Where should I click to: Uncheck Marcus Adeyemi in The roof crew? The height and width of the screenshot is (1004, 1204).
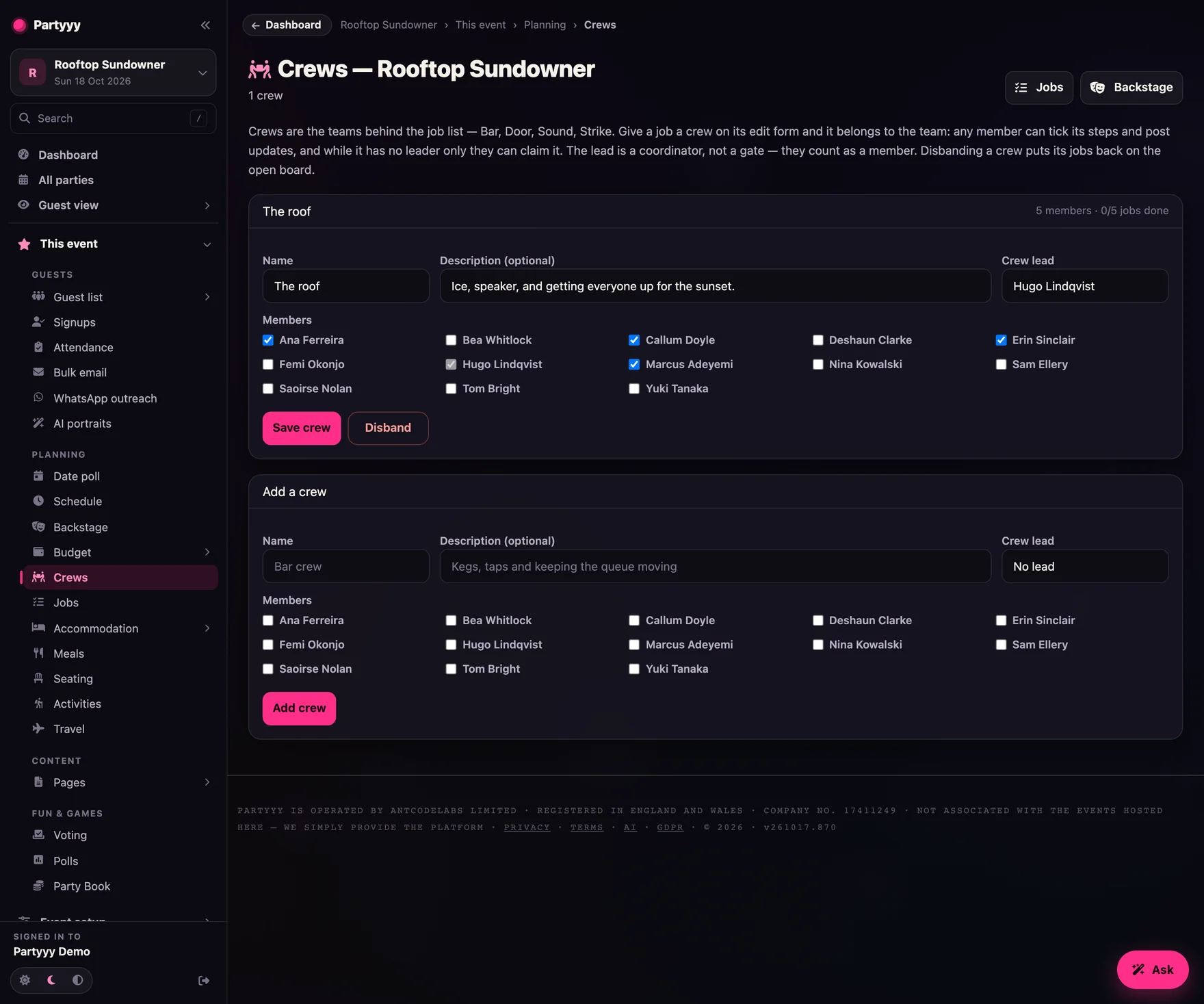[635, 364]
